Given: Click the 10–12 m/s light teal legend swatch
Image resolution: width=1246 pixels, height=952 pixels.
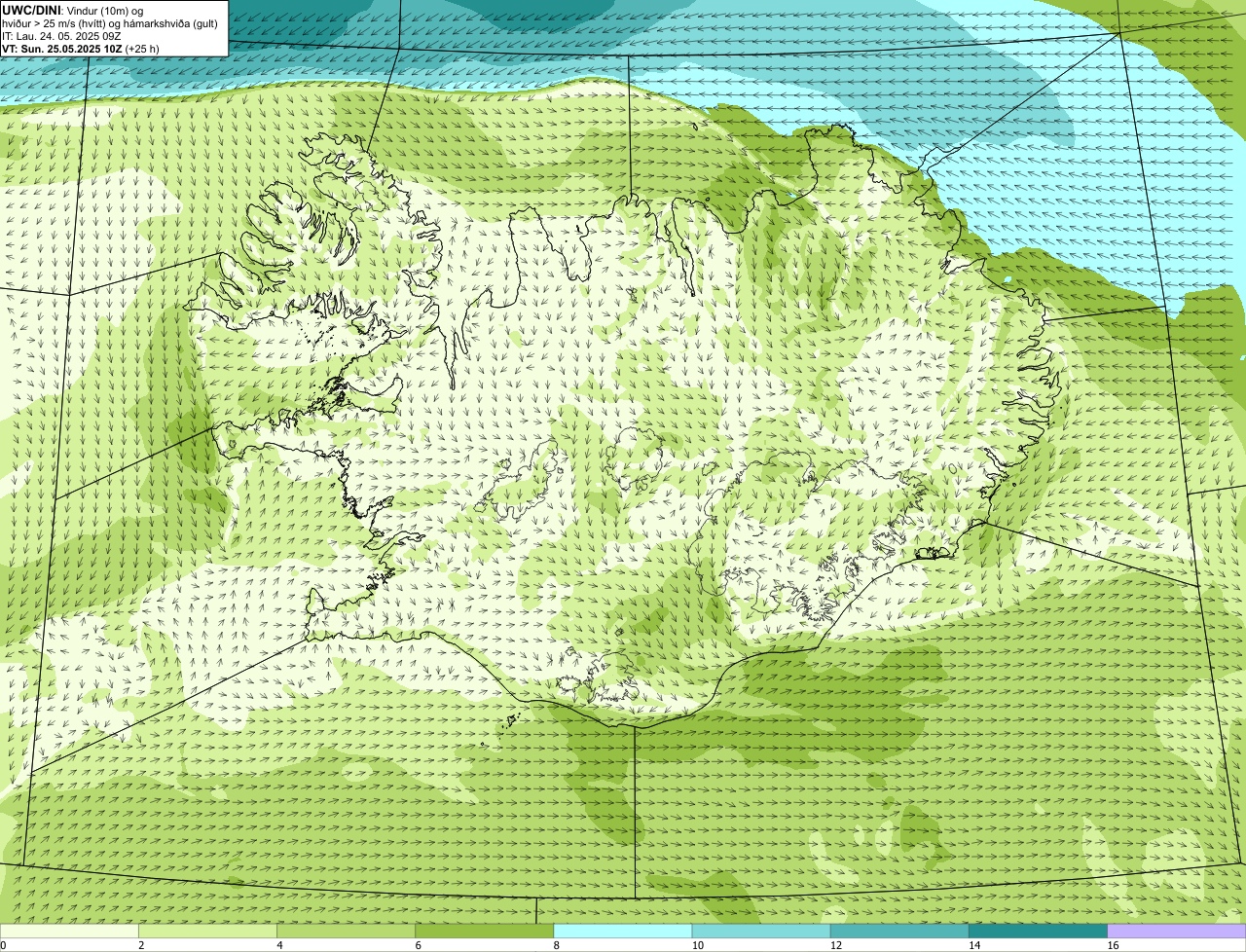Looking at the screenshot, I should click(x=760, y=931).
